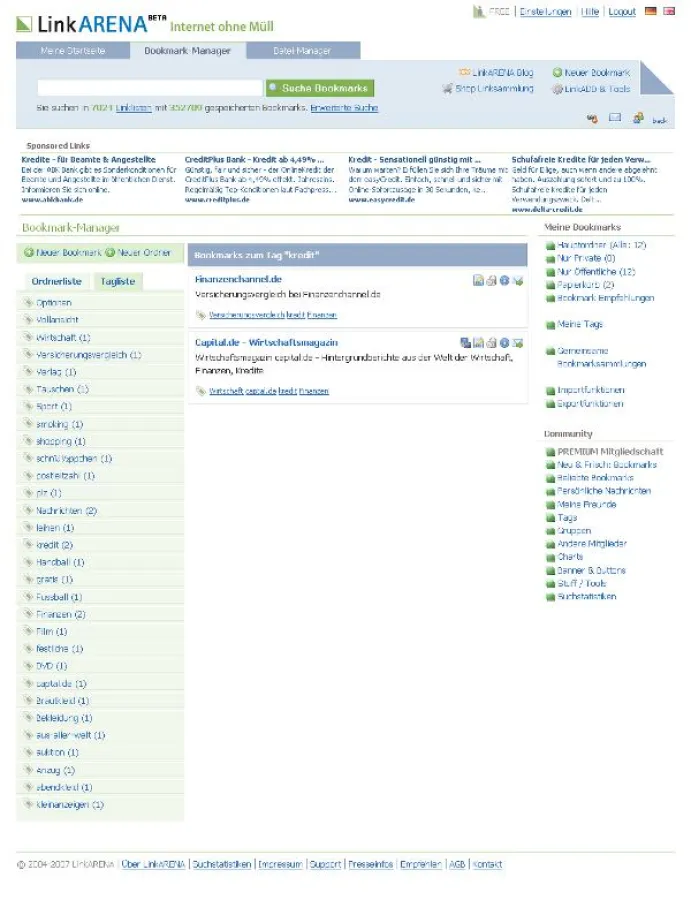691x900 pixels.
Task: Open the Exportfunktionen link
Action: tap(591, 404)
